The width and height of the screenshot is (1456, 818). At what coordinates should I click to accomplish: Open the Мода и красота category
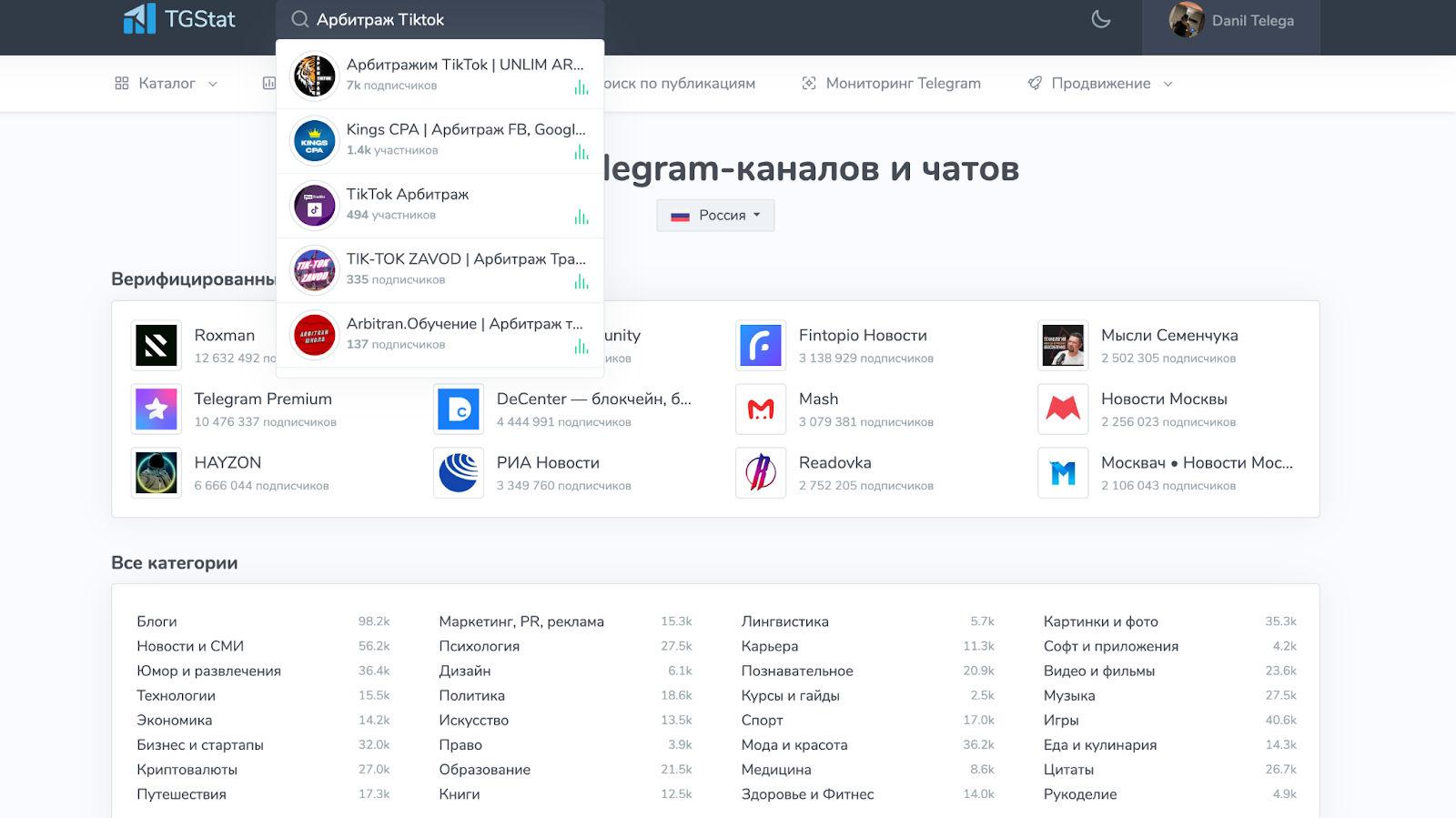click(x=794, y=744)
